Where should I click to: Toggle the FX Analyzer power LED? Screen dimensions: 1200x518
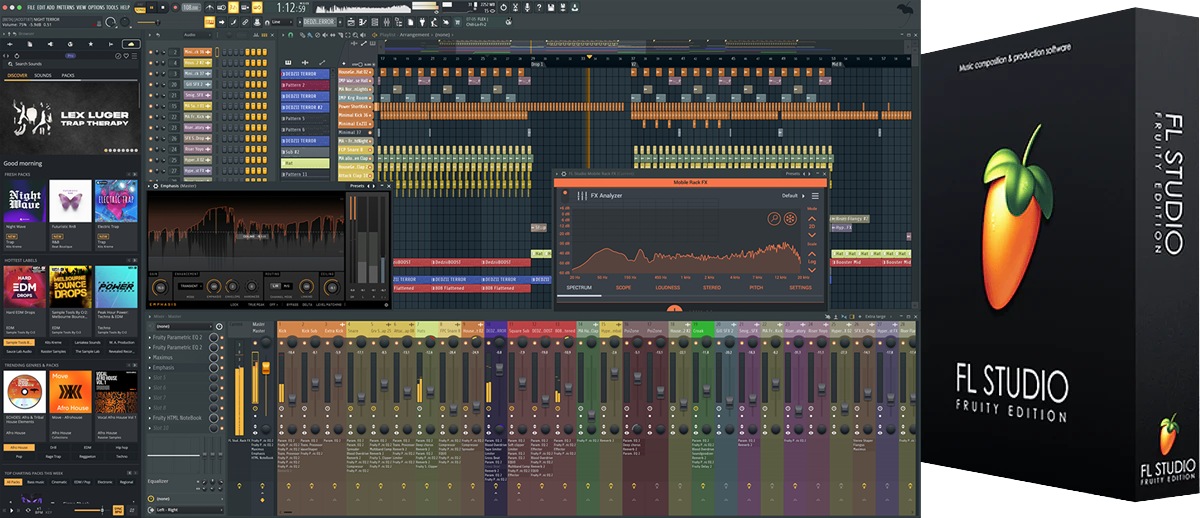click(565, 193)
